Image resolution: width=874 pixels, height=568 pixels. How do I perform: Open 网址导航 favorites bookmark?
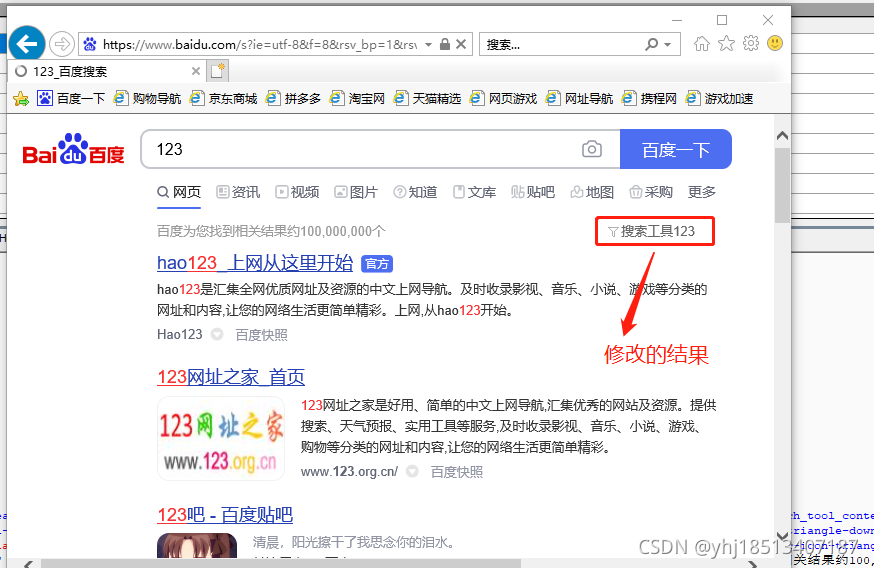[580, 99]
